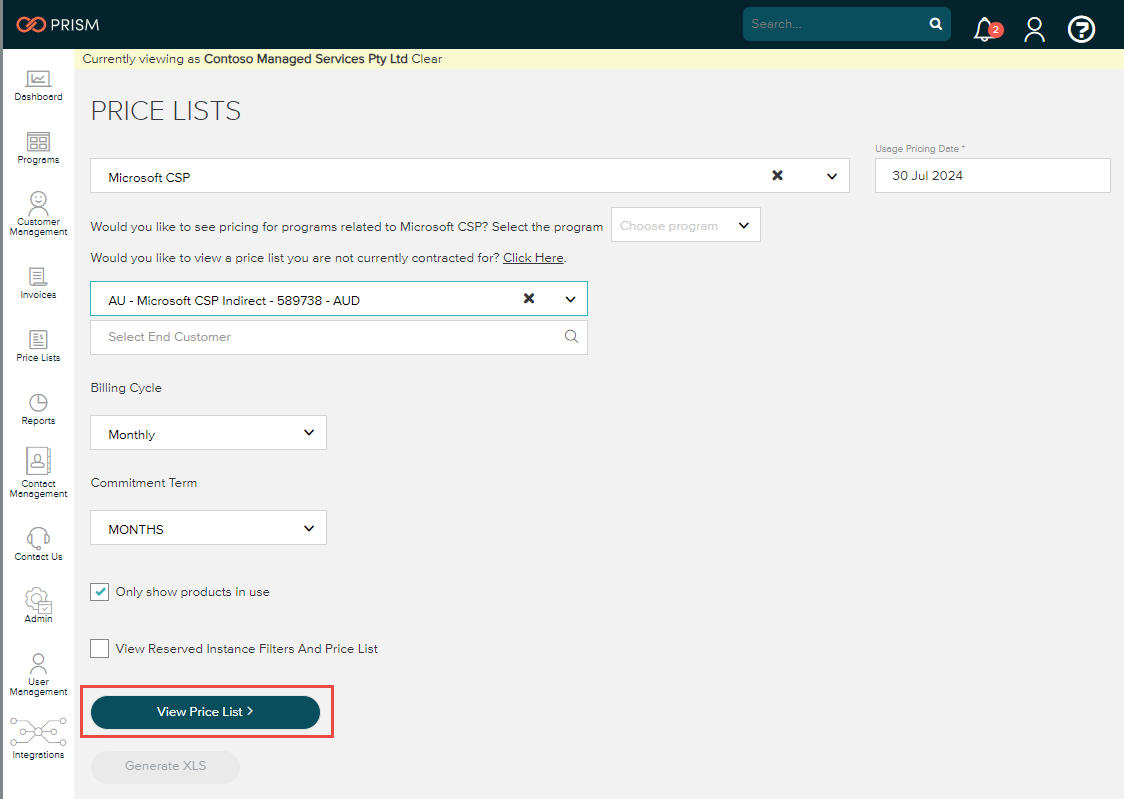Open the user profile icon
Screen dimensions: 1124x799
[x=1034, y=29]
